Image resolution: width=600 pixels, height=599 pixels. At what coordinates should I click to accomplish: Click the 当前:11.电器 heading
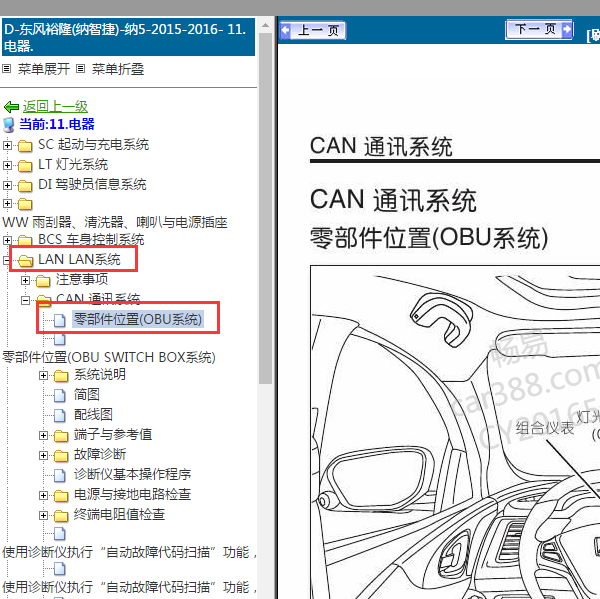pyautogui.click(x=57, y=124)
